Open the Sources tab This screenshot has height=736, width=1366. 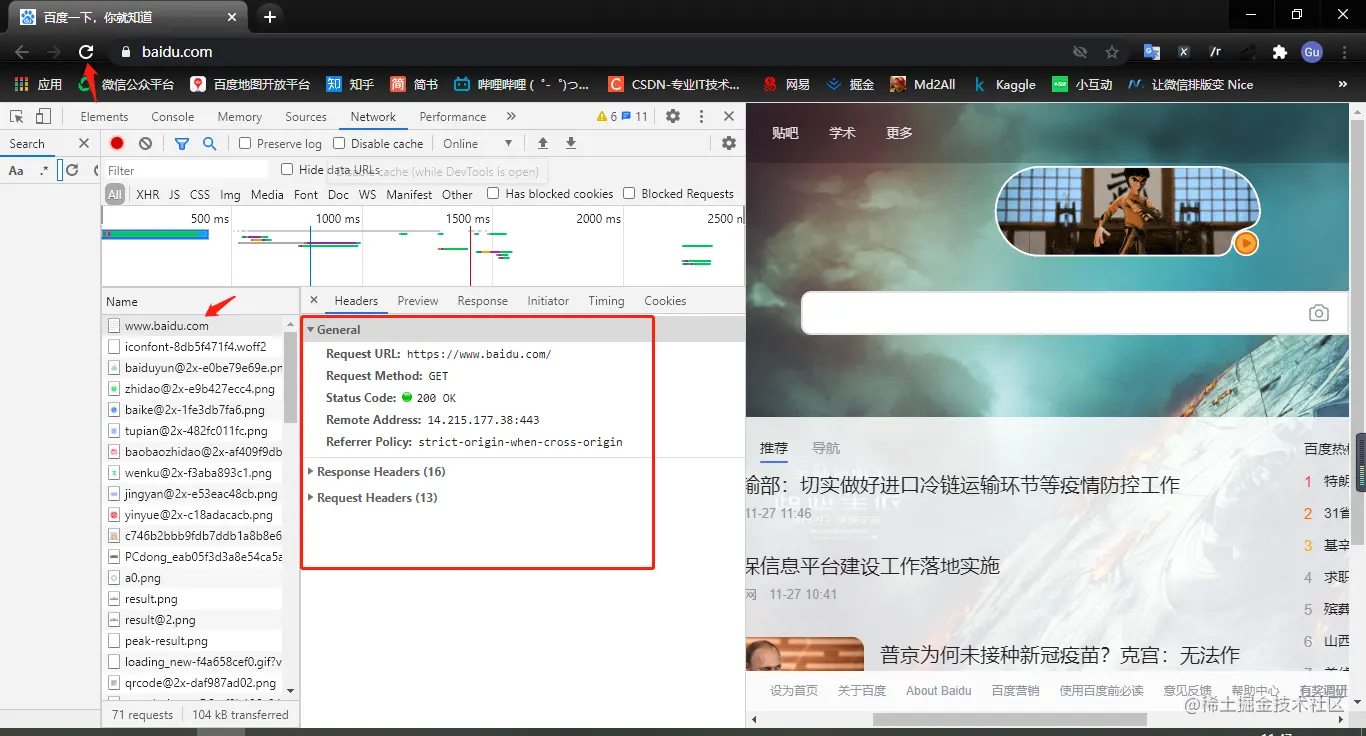pos(306,116)
